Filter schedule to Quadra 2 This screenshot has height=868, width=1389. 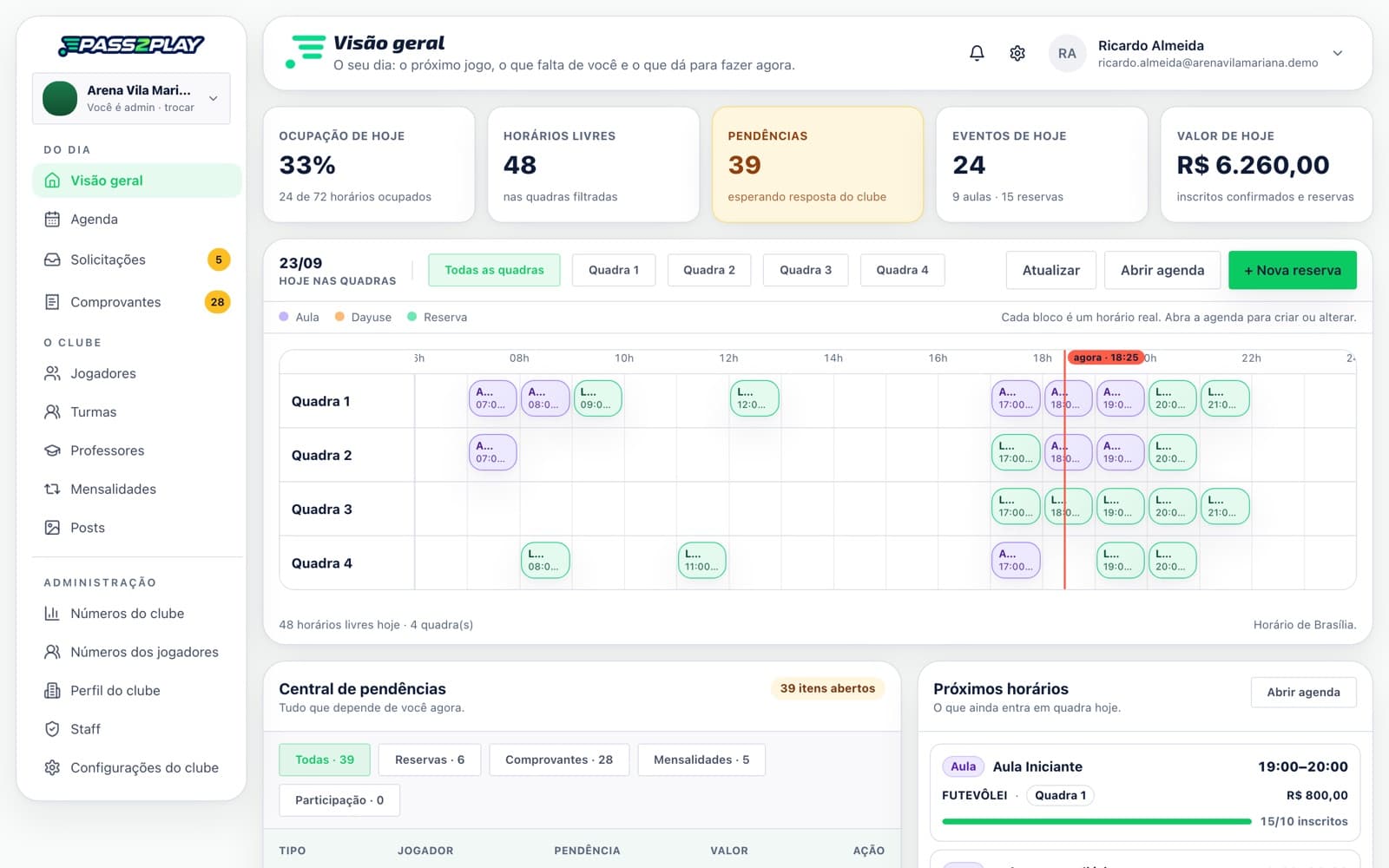pyautogui.click(x=709, y=270)
